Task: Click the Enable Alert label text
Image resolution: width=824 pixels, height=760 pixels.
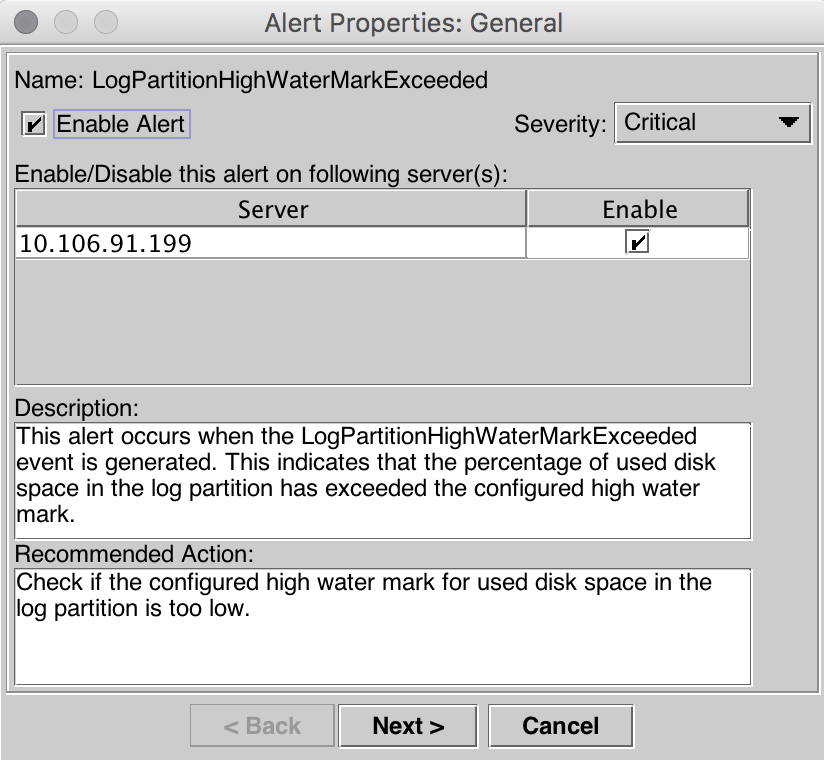Action: click(x=121, y=125)
